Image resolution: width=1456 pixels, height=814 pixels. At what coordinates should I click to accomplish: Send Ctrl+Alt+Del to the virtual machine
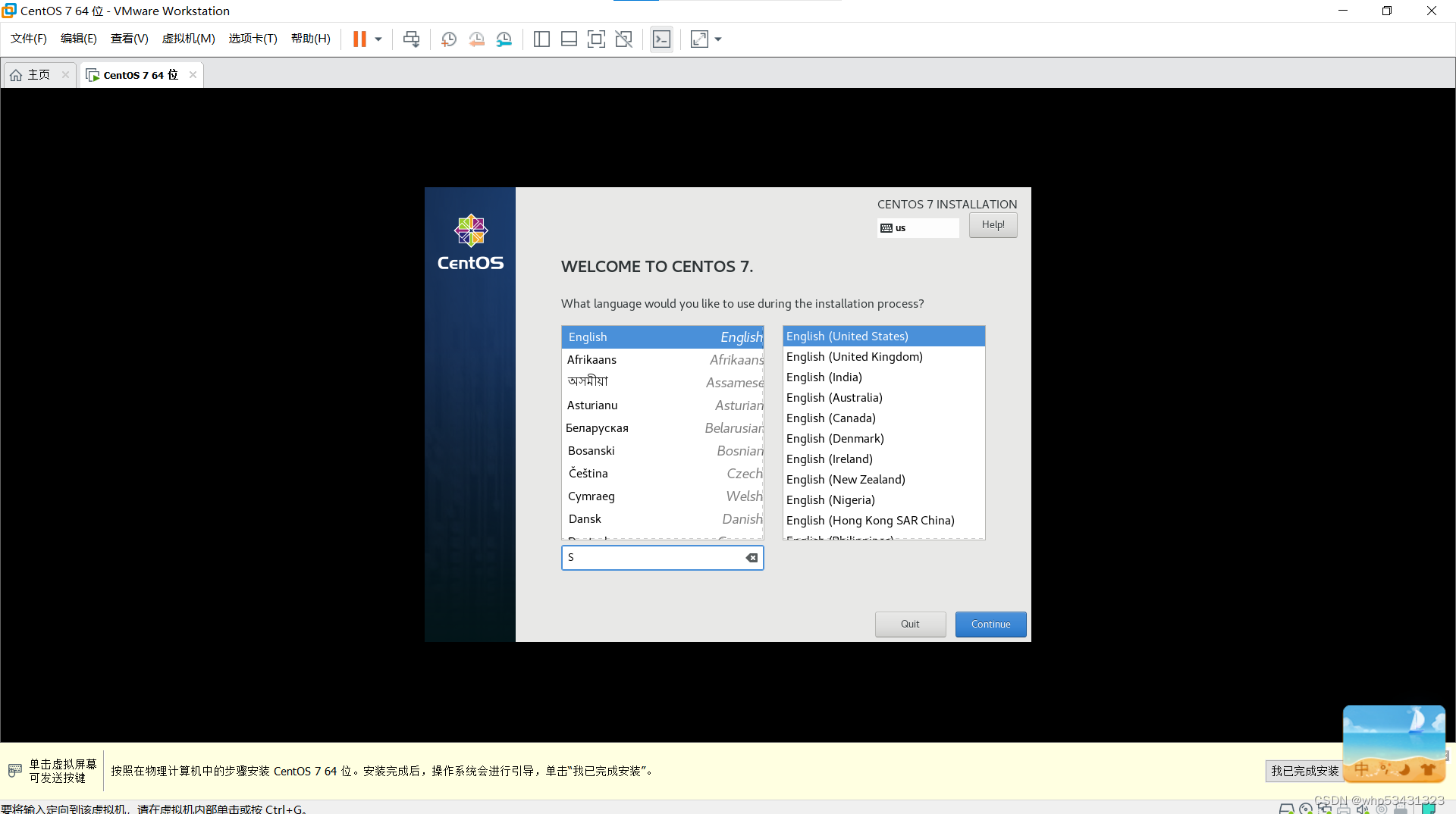pos(411,39)
